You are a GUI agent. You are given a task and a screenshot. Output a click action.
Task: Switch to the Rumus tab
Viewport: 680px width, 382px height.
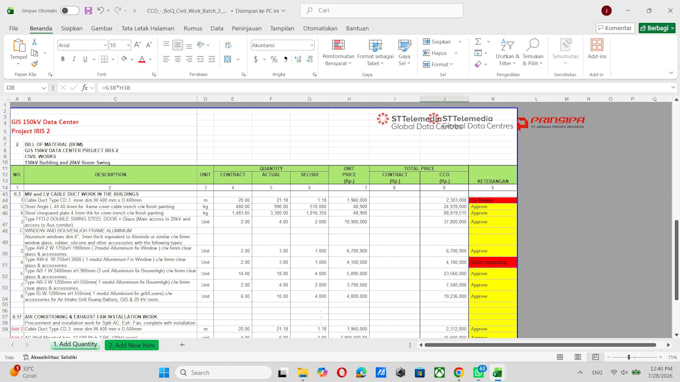(193, 28)
